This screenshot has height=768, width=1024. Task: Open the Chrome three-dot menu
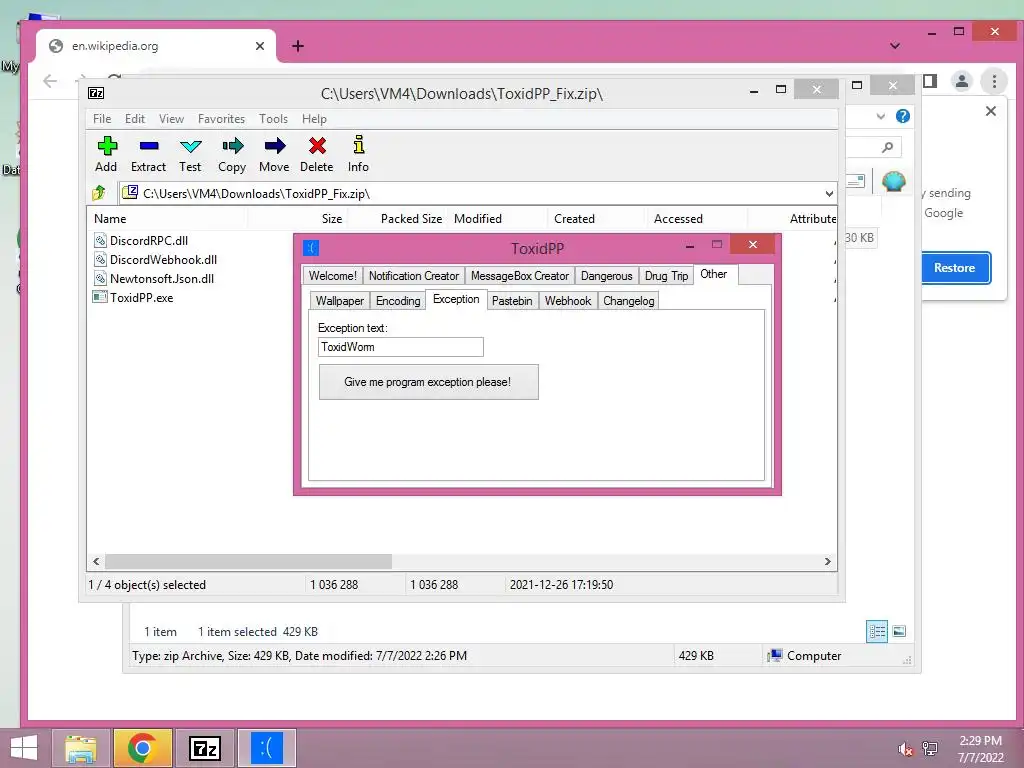[995, 81]
